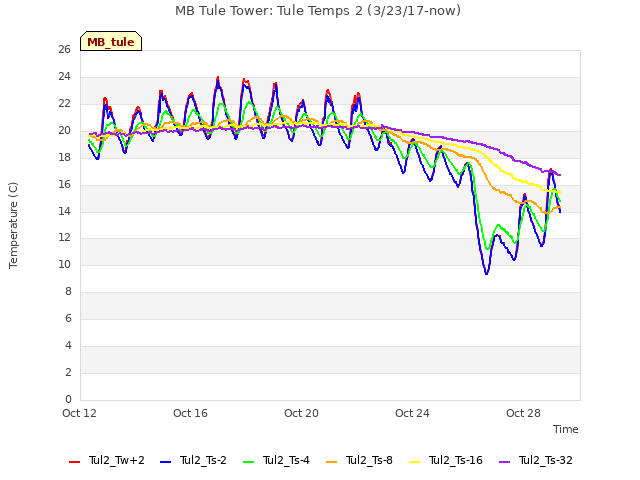Select the Tul2_Ts-16 legend label
Screen dimensions: 640x480
(x=456, y=460)
